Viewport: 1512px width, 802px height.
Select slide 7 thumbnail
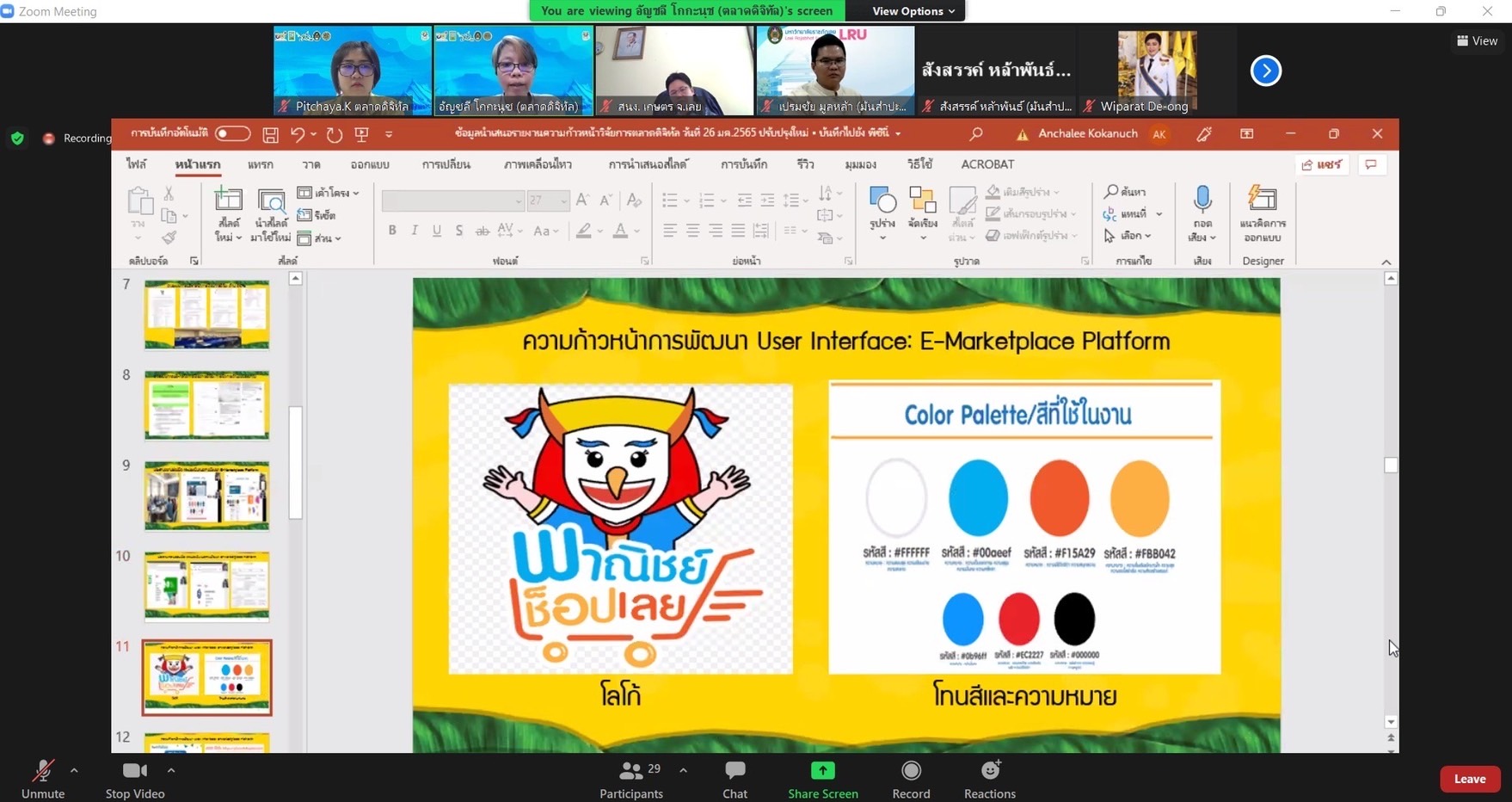pos(206,314)
